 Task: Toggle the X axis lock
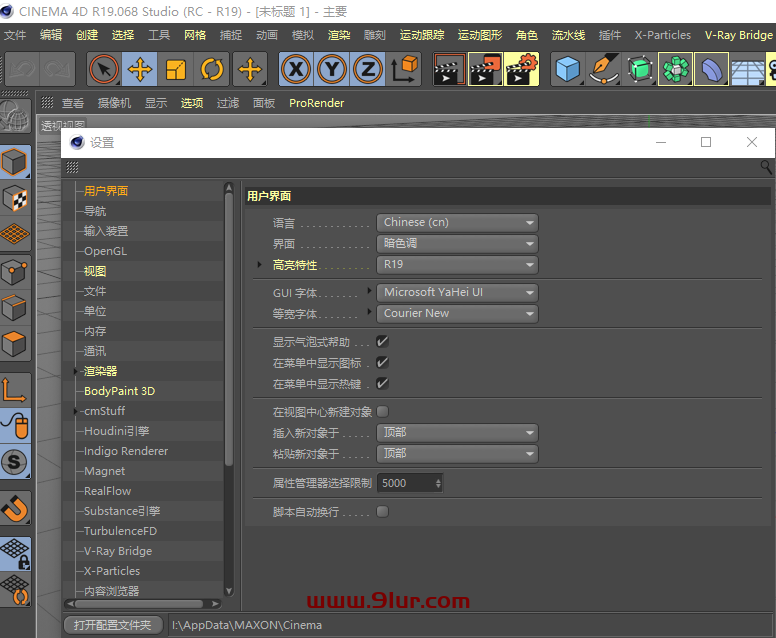(x=296, y=69)
